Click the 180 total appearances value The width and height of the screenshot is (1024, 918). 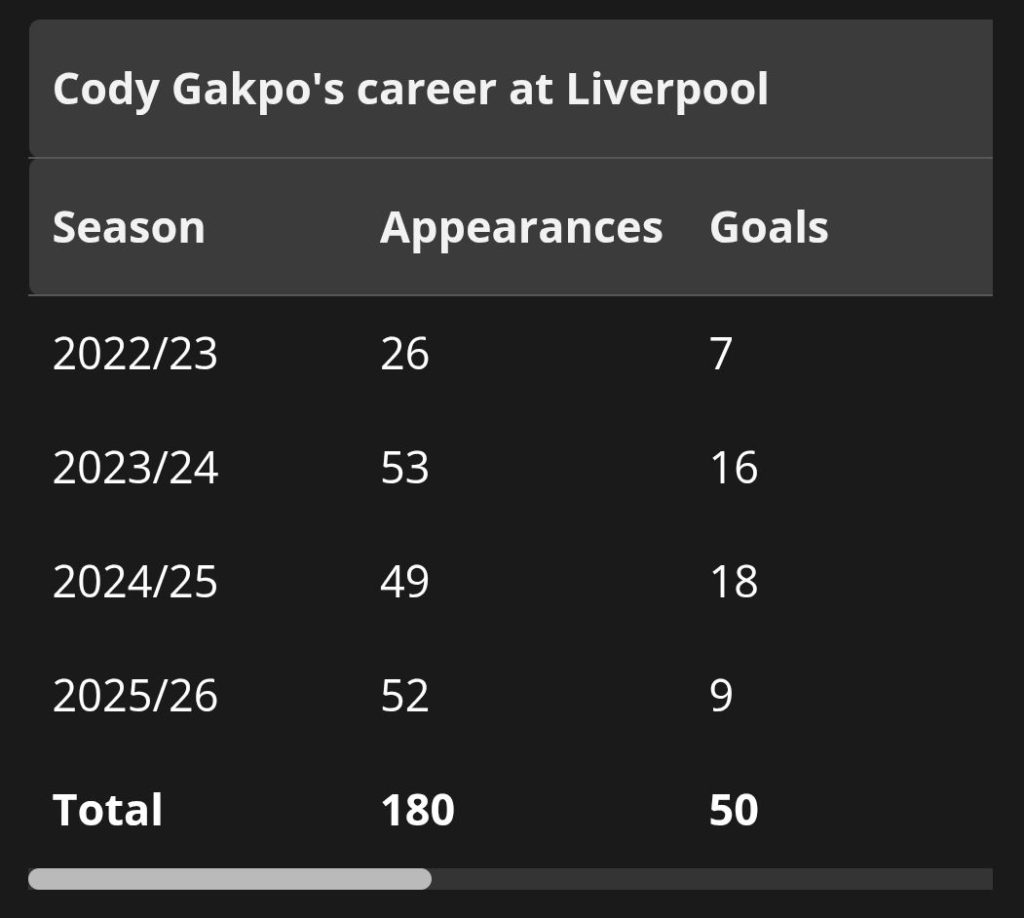pos(418,810)
